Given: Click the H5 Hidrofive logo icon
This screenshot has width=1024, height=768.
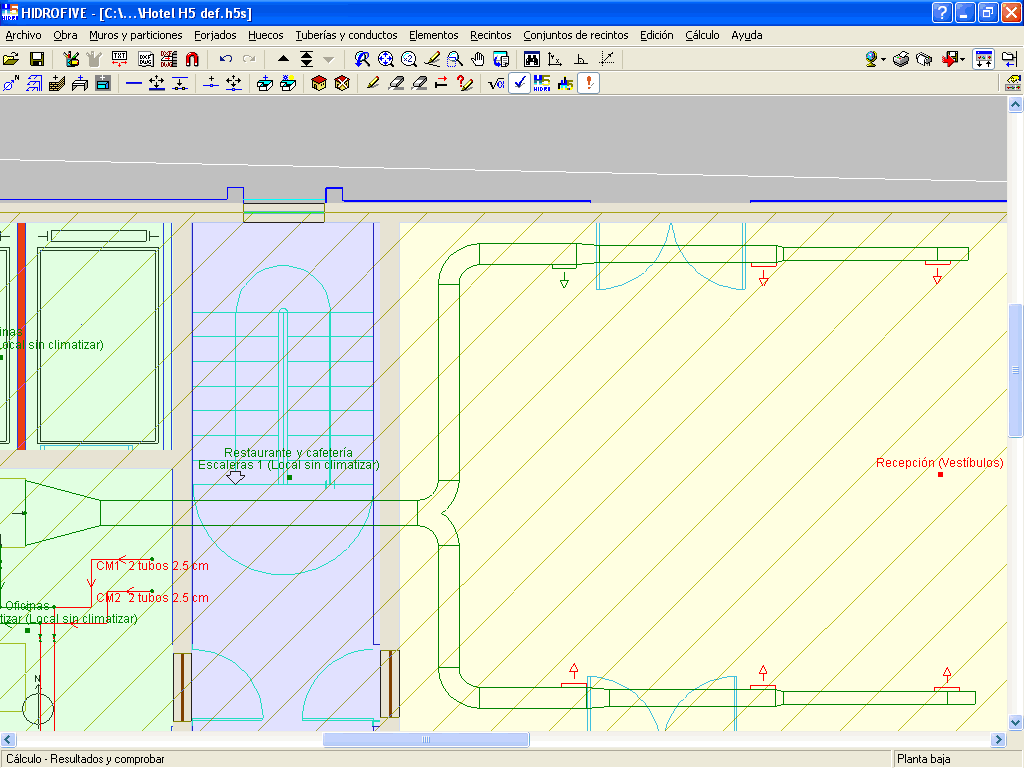Looking at the screenshot, I should tap(542, 83).
